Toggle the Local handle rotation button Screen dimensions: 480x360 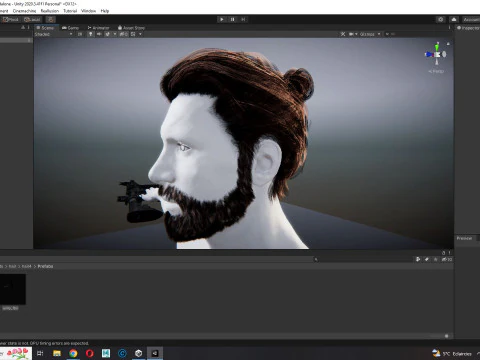pos(32,19)
